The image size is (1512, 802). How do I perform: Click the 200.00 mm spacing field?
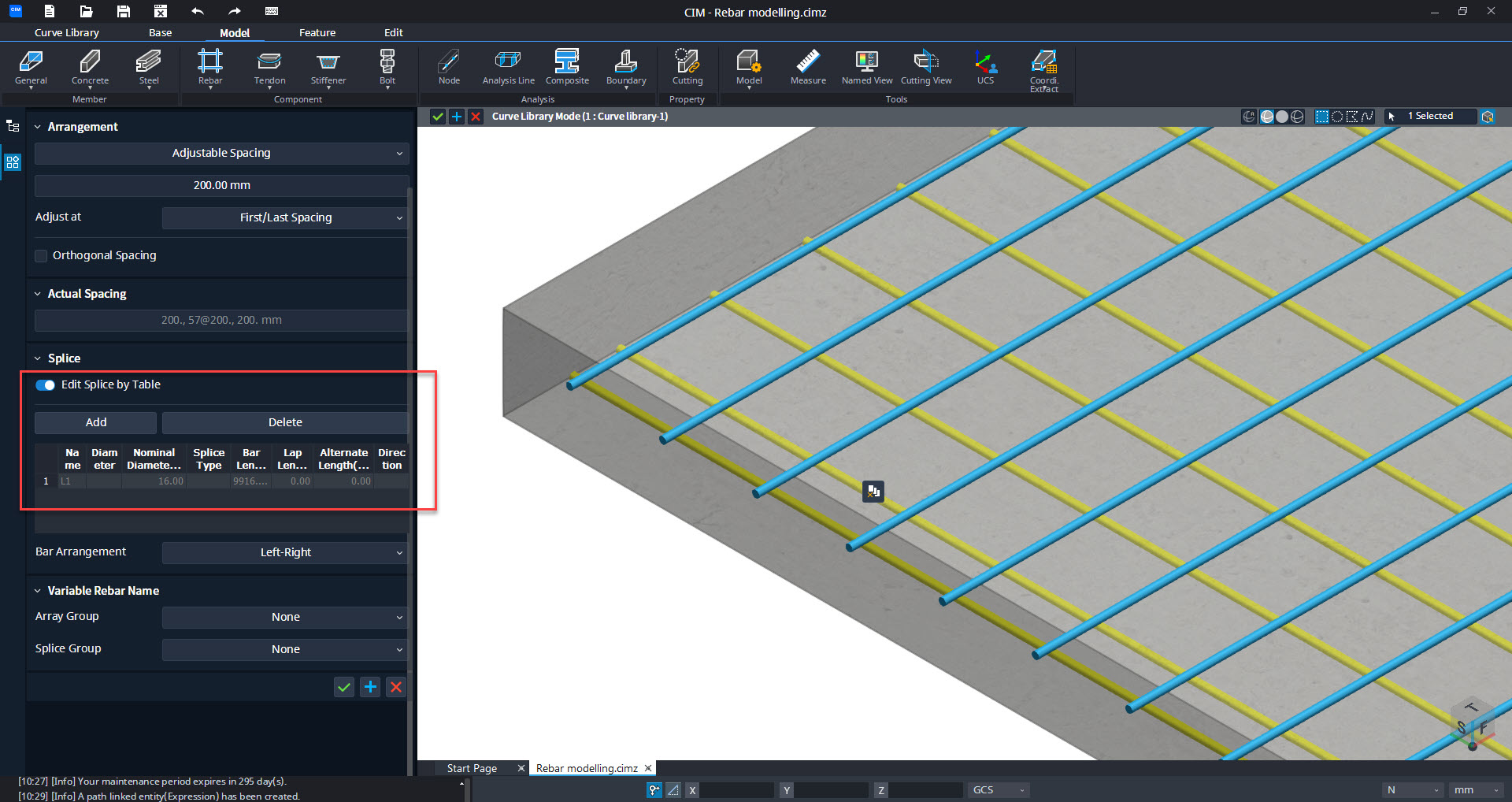pos(221,185)
